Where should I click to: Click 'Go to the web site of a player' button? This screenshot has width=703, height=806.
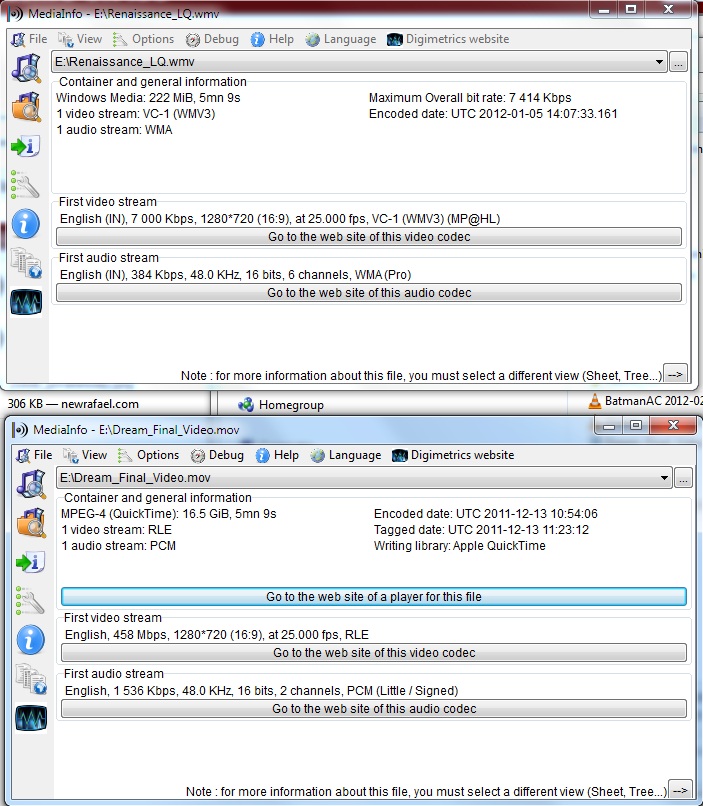374,597
